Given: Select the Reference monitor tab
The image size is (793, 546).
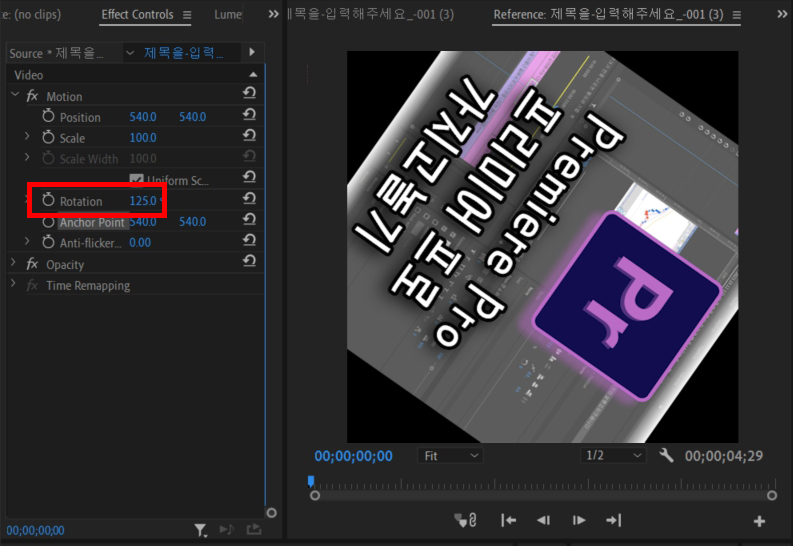Looking at the screenshot, I should pos(608,15).
